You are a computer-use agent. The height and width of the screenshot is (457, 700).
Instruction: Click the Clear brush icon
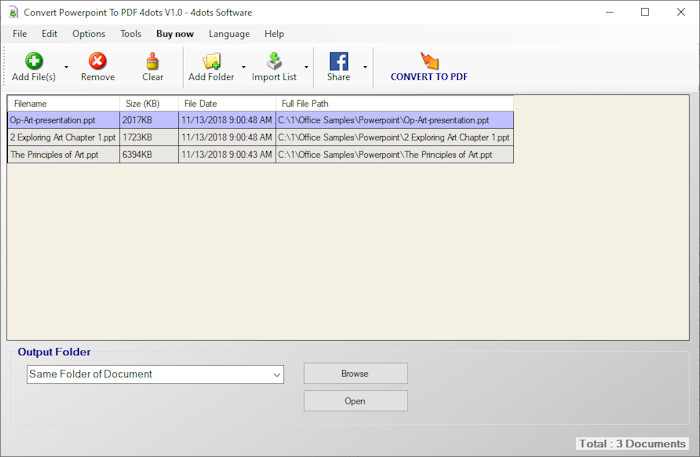click(x=152, y=61)
